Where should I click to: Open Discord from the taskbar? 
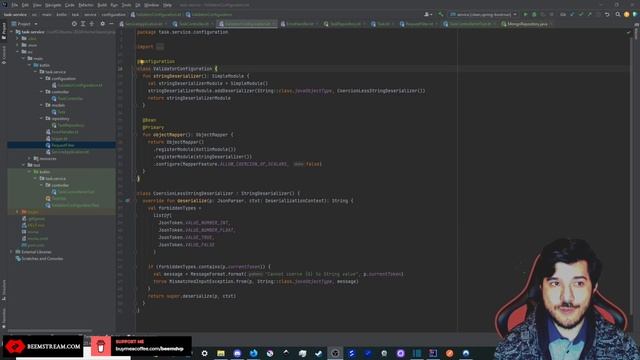coord(237,353)
